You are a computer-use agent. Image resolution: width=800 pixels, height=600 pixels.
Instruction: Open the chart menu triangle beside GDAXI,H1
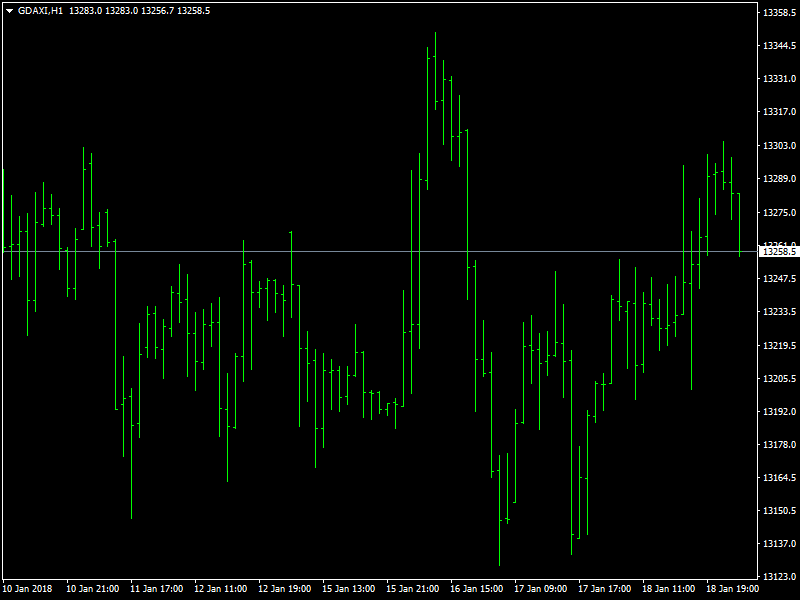(x=9, y=11)
